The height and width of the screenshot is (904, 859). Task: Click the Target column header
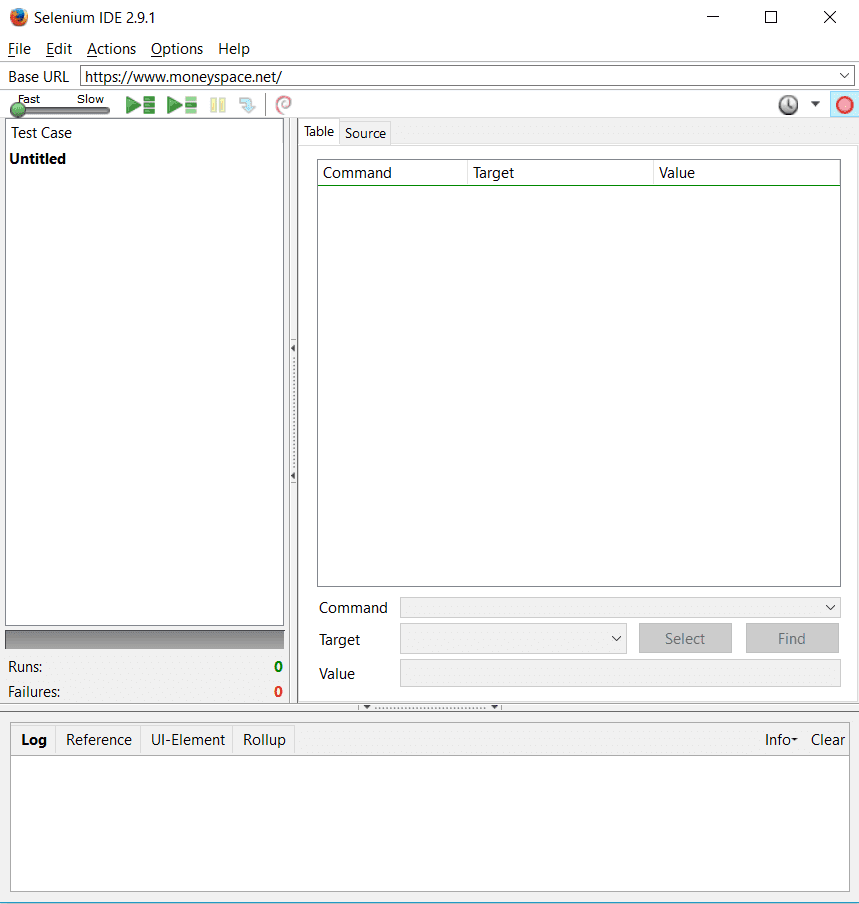(560, 173)
